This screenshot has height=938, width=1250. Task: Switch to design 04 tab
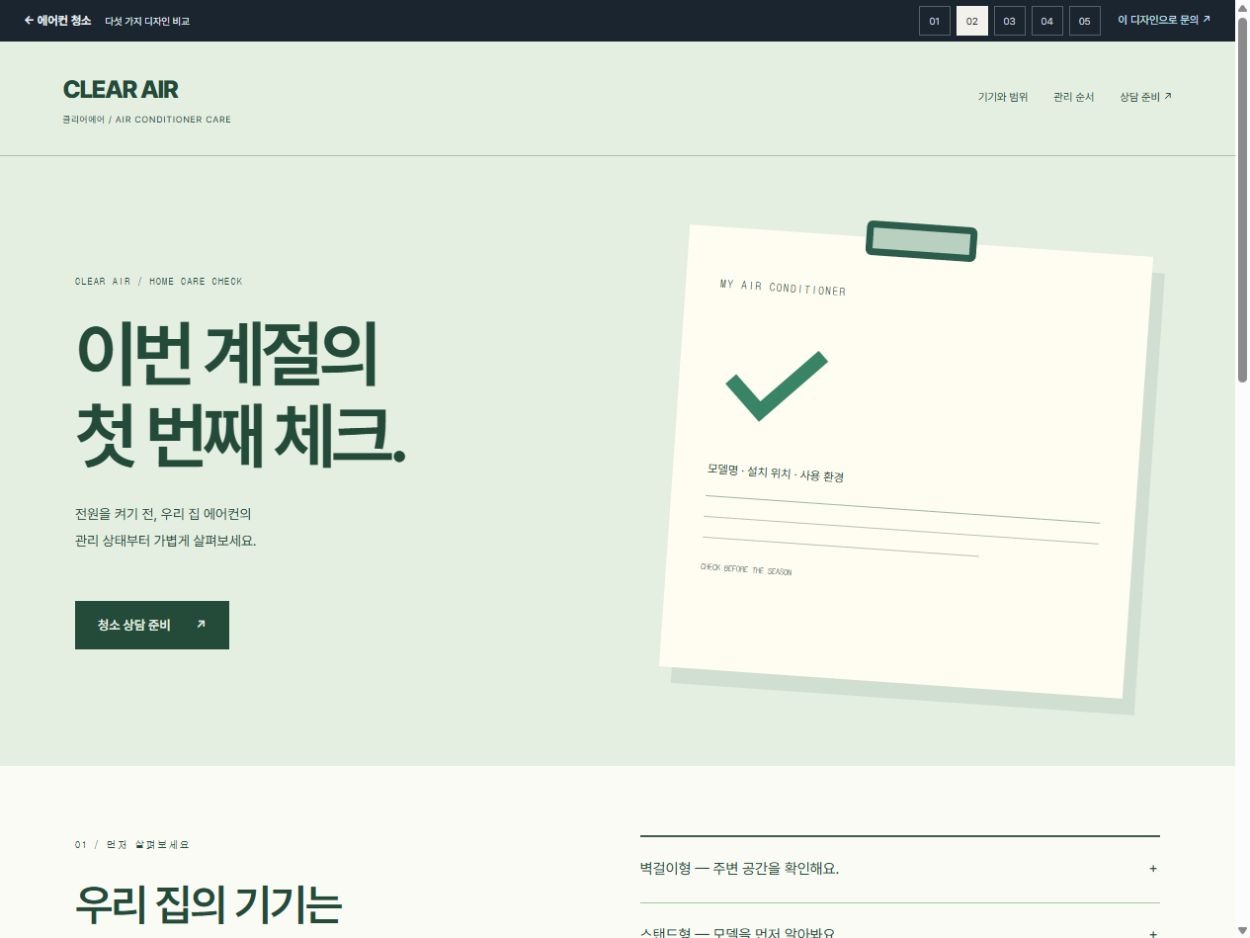click(1047, 21)
